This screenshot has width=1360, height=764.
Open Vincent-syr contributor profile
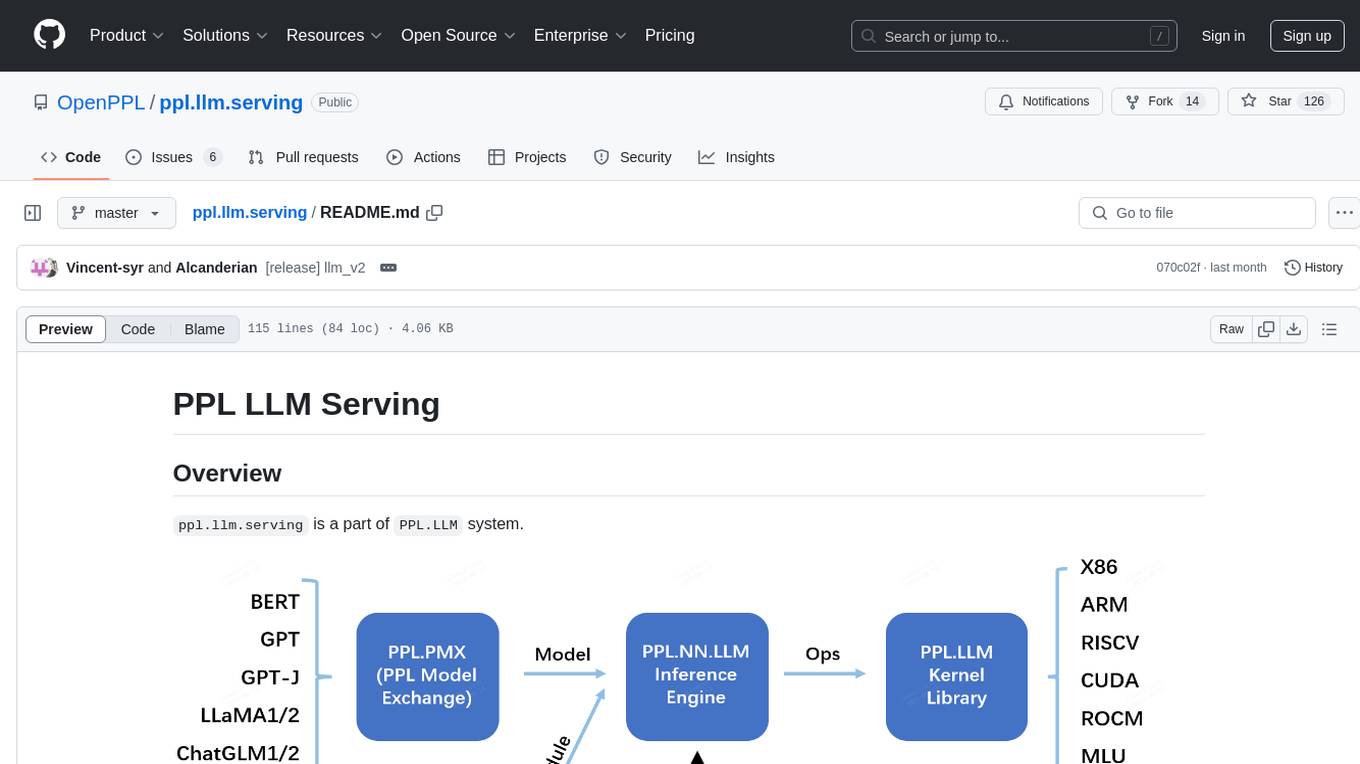(105, 267)
